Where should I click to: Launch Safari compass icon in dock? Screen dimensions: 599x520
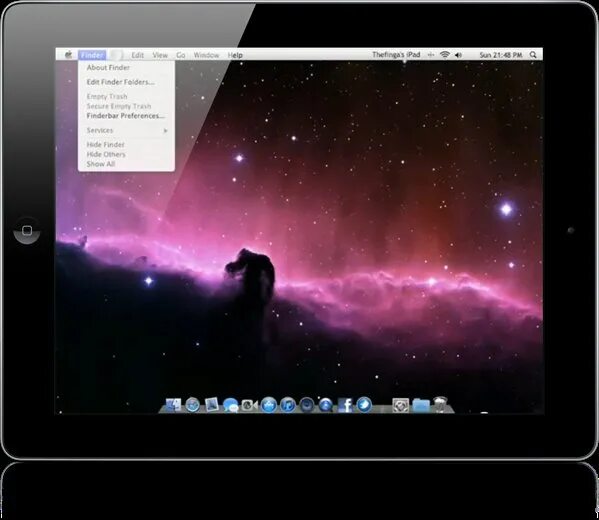pyautogui.click(x=193, y=405)
